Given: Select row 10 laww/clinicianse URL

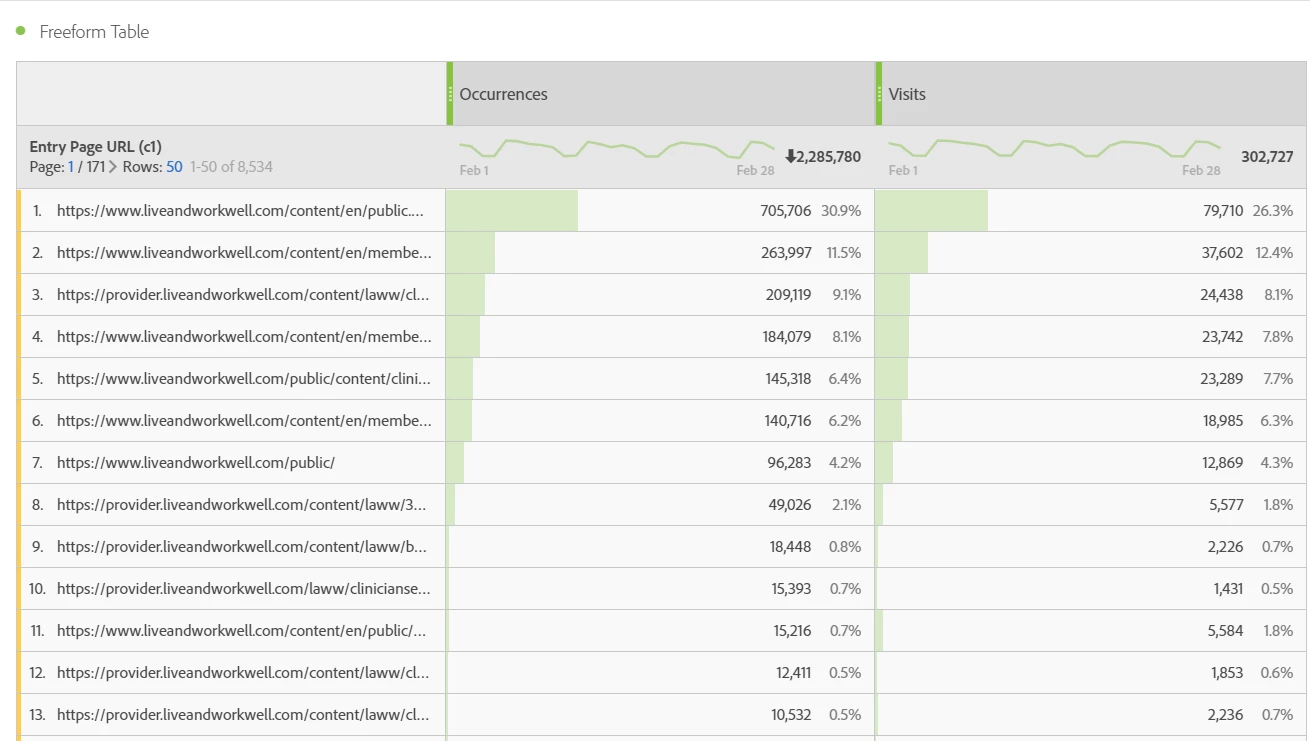Looking at the screenshot, I should click(244, 589).
